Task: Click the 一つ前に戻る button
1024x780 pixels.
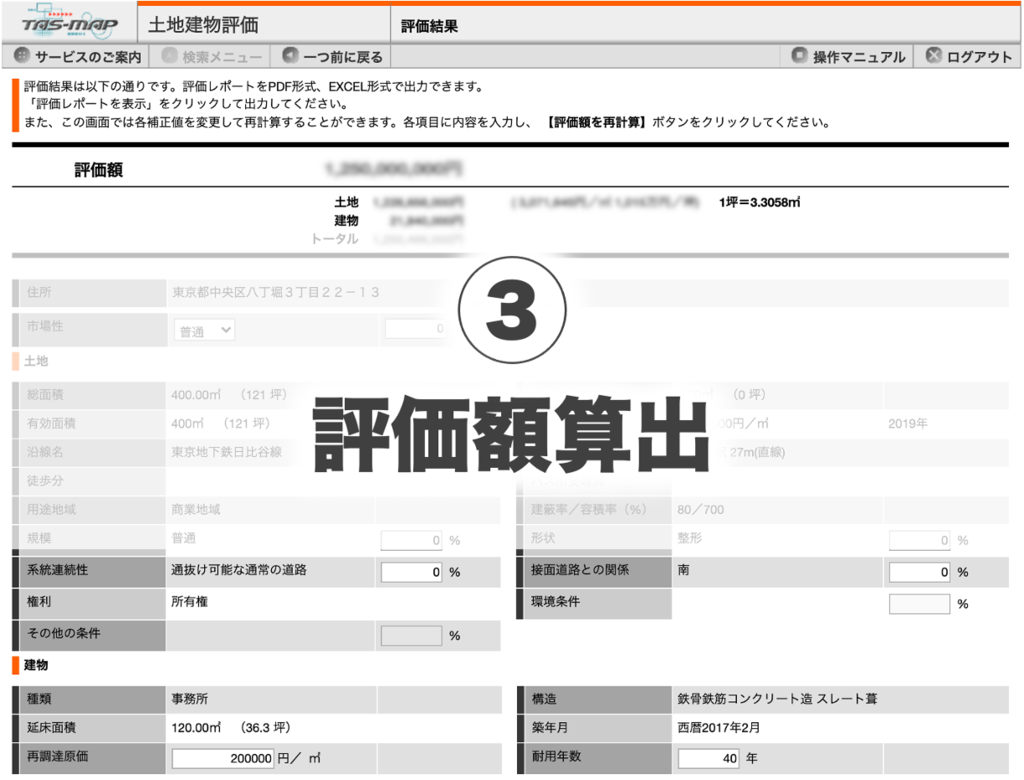Action: (x=330, y=56)
